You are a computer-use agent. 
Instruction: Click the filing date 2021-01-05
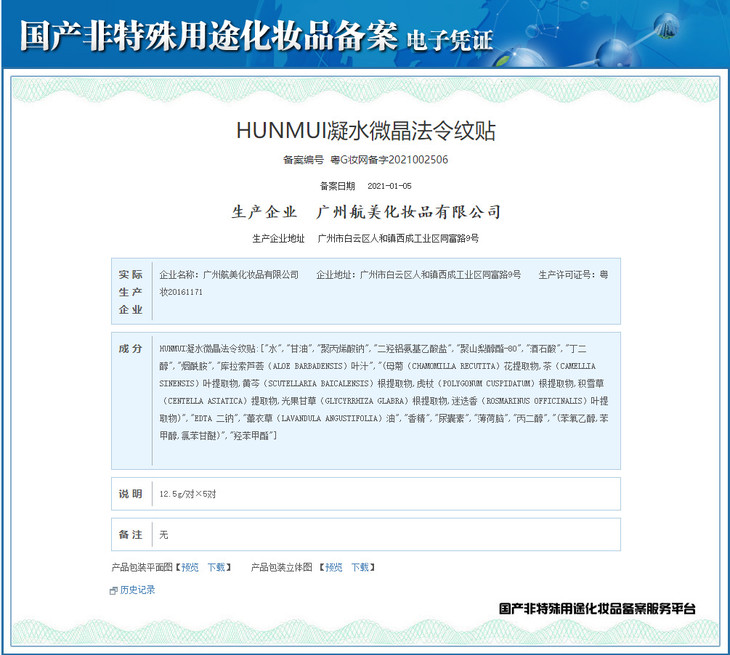pos(389,186)
